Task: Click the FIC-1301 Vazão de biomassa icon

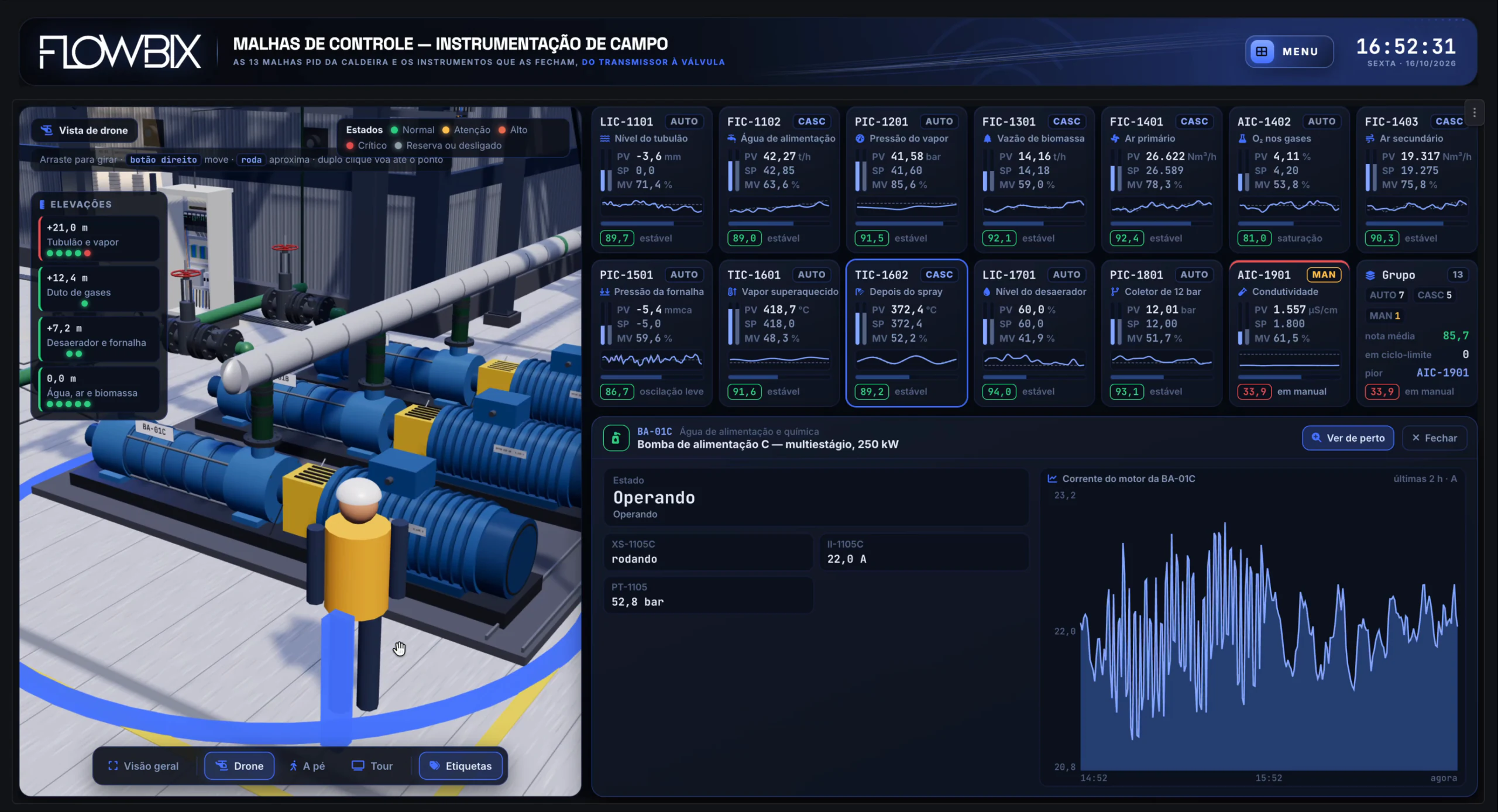Action: click(987, 139)
